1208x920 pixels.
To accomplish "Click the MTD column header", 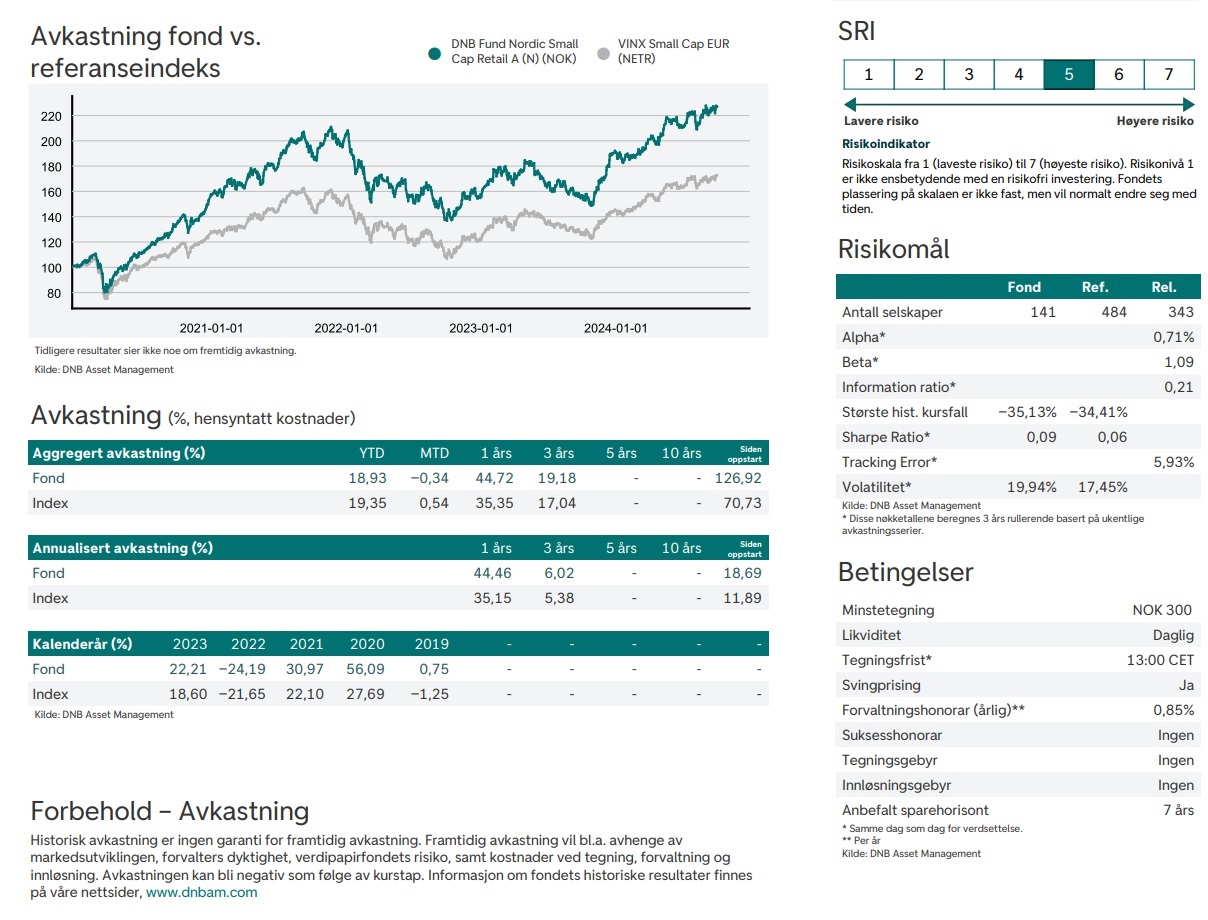I will (434, 453).
